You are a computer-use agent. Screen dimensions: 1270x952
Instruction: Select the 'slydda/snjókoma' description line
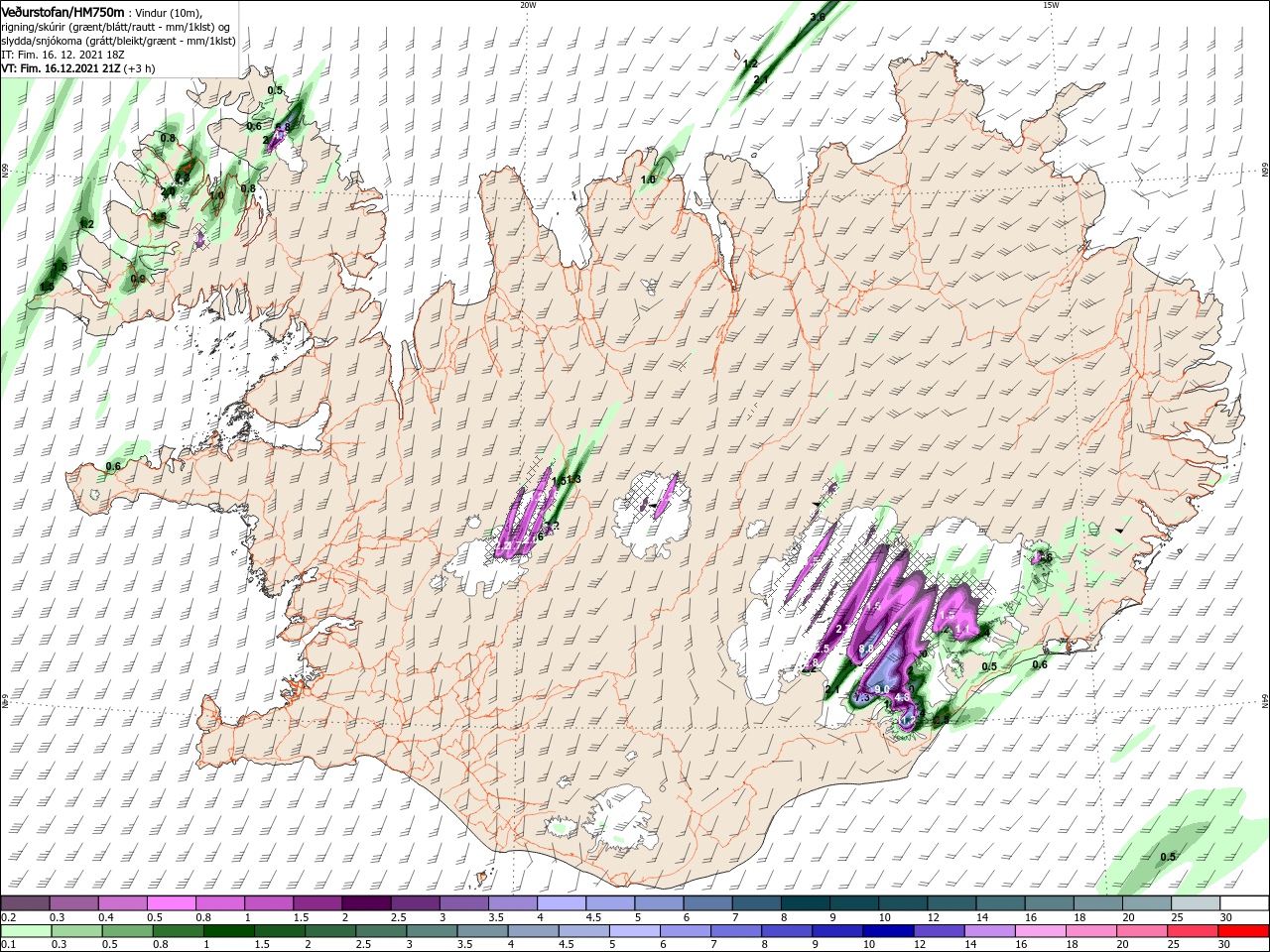coord(116,41)
